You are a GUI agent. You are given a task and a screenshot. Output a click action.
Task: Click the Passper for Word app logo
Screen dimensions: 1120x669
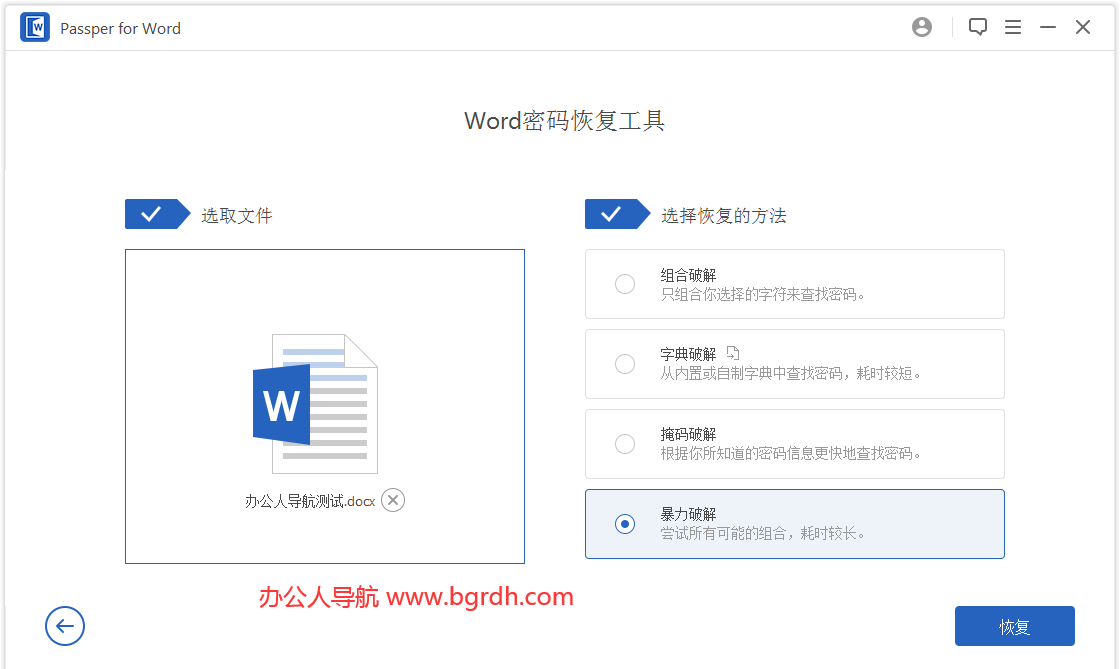33,27
